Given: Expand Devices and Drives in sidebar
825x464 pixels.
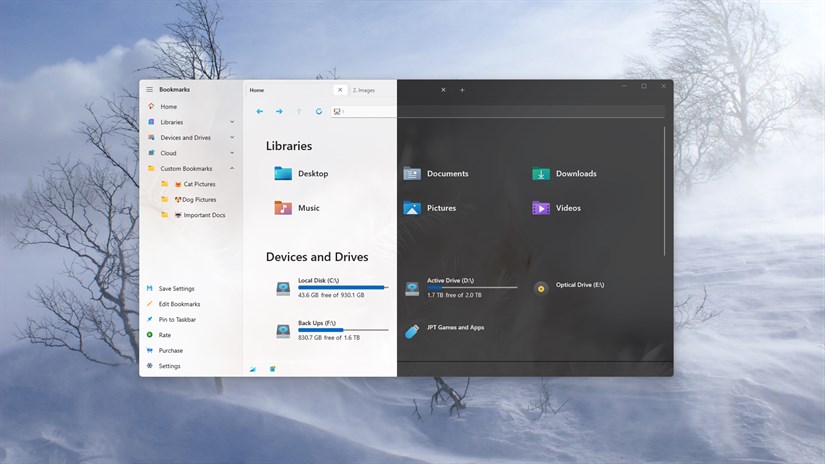Looking at the screenshot, I should click(x=232, y=138).
